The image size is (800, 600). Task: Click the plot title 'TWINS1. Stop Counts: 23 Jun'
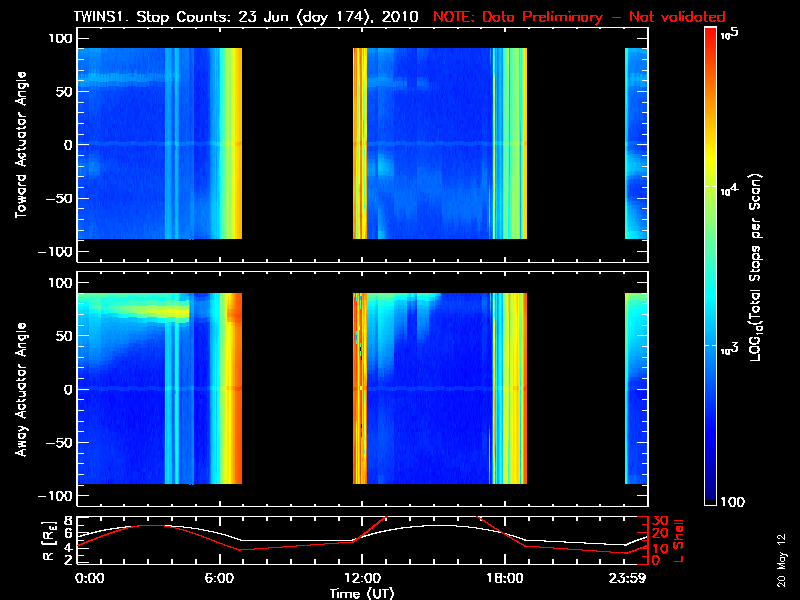click(x=182, y=17)
